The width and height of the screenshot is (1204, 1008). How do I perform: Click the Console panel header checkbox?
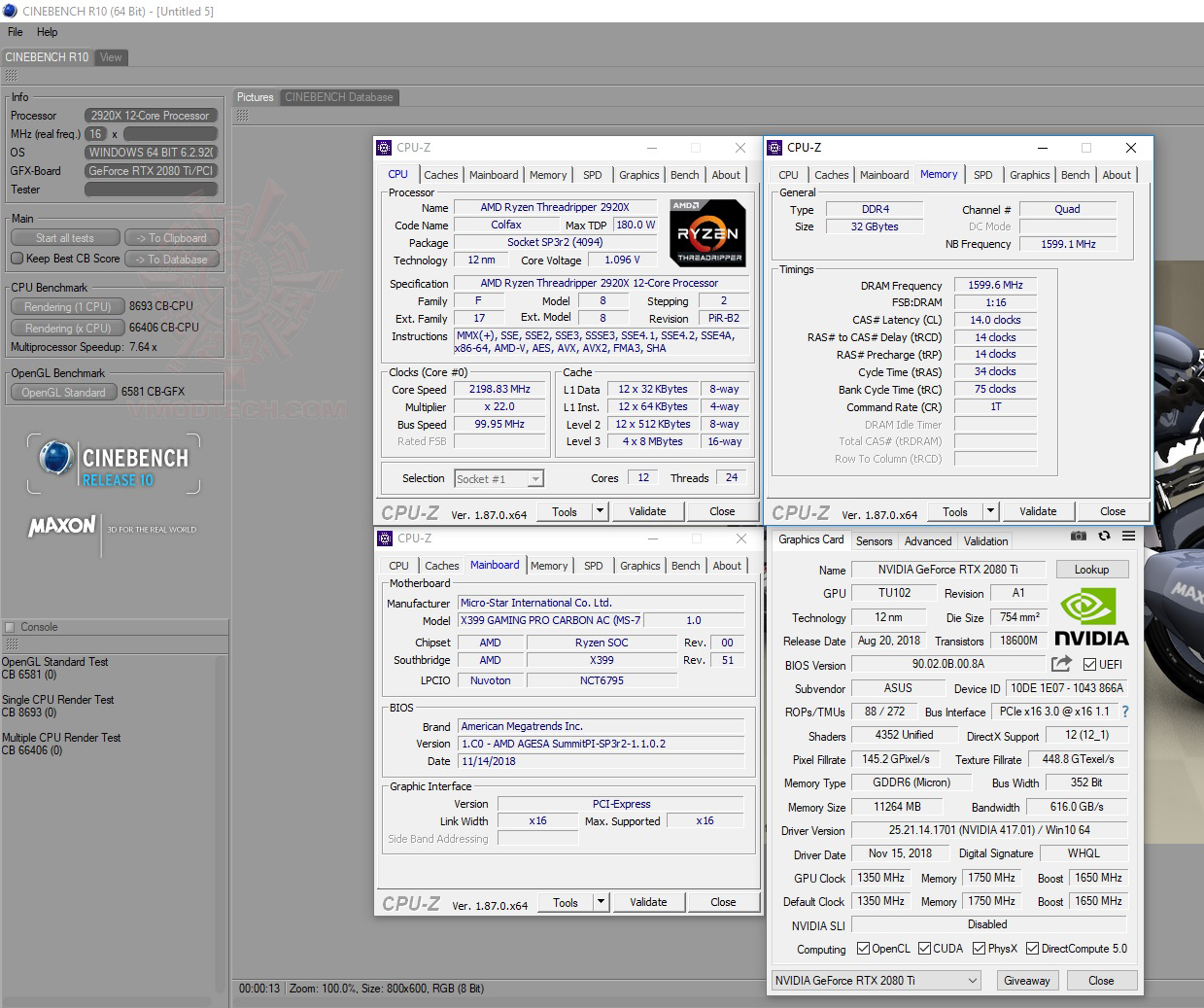10,627
